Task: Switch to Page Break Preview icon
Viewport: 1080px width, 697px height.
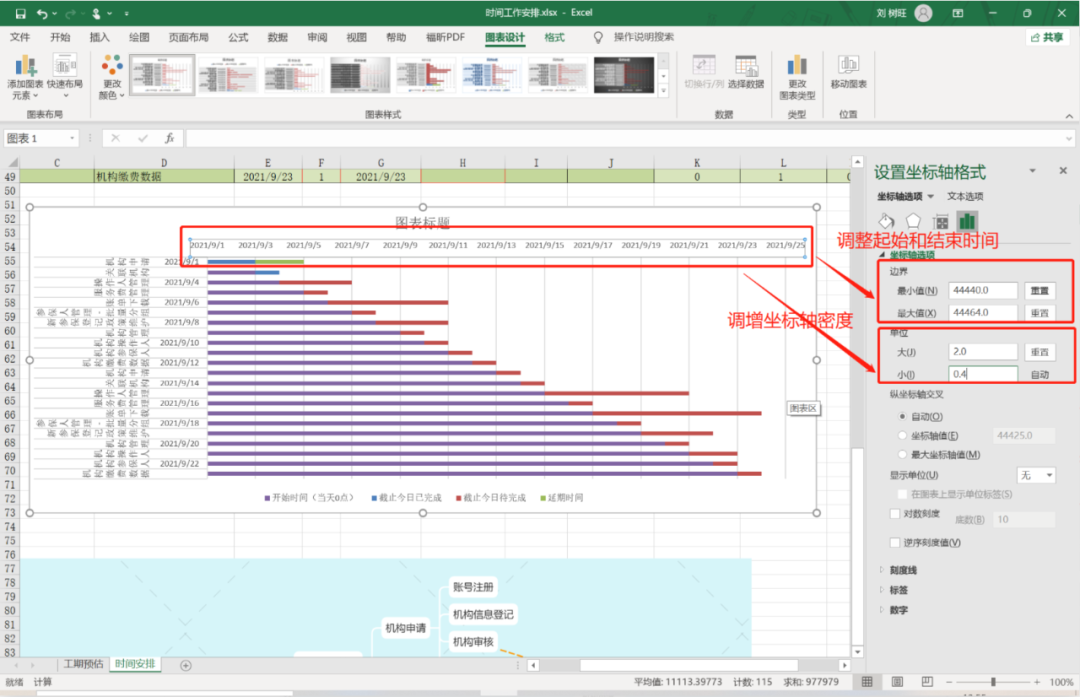Action: [927, 682]
